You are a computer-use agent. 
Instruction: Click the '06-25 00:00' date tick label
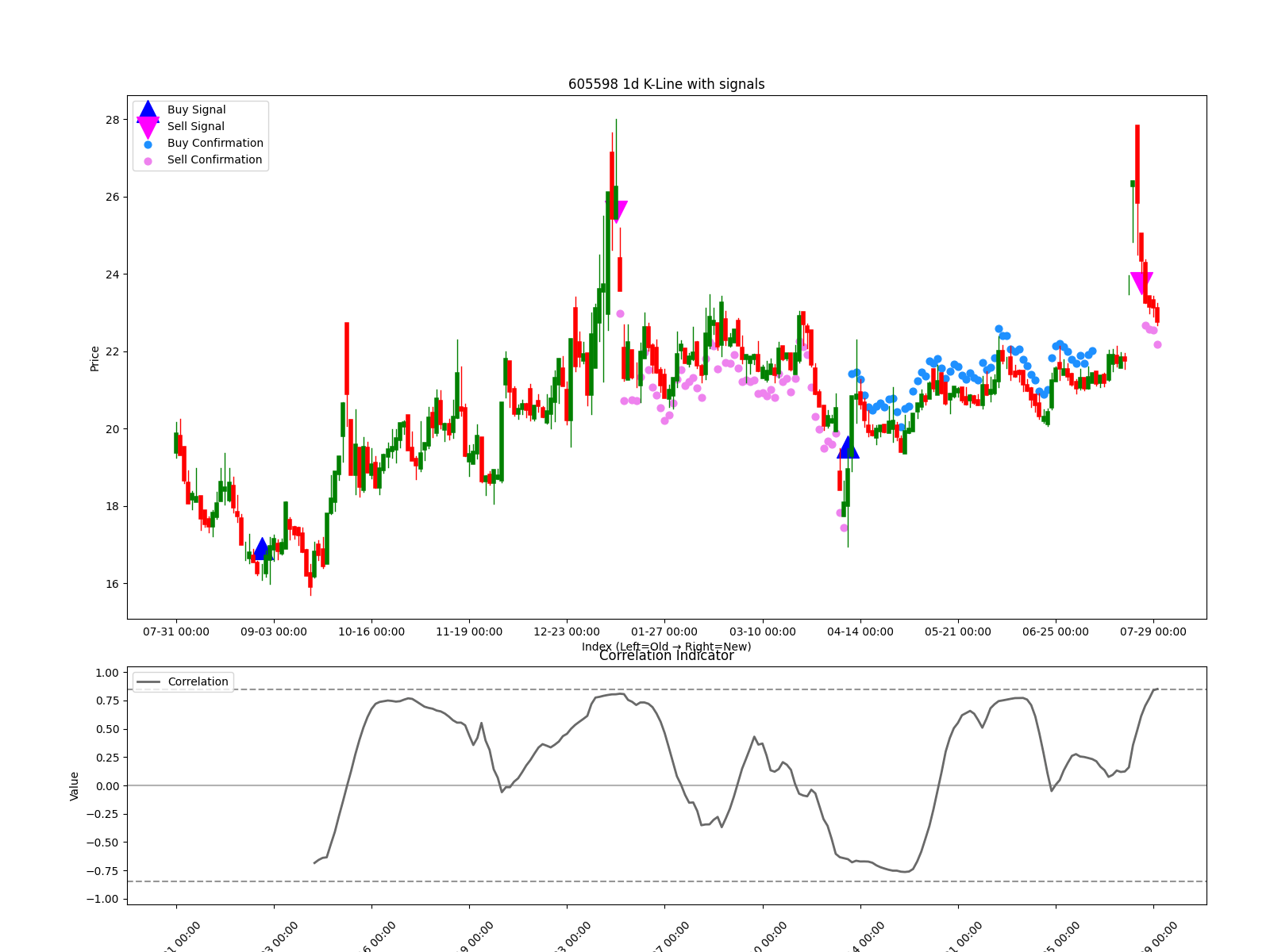(1056, 632)
